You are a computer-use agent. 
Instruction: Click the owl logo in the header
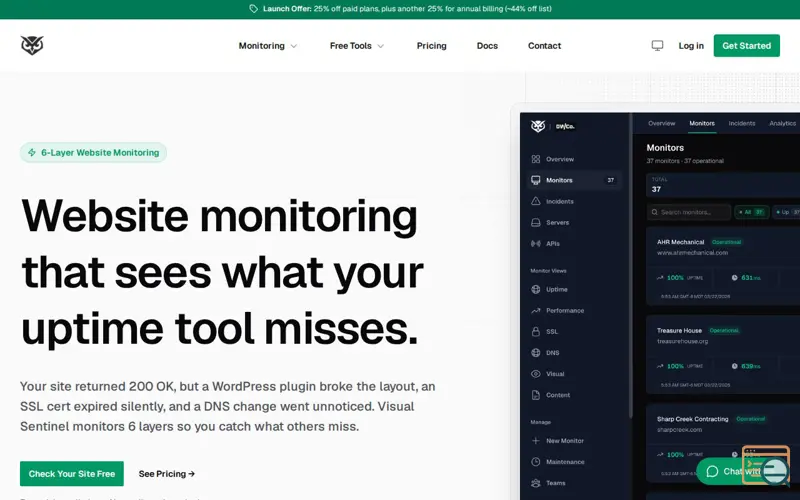tap(32, 45)
